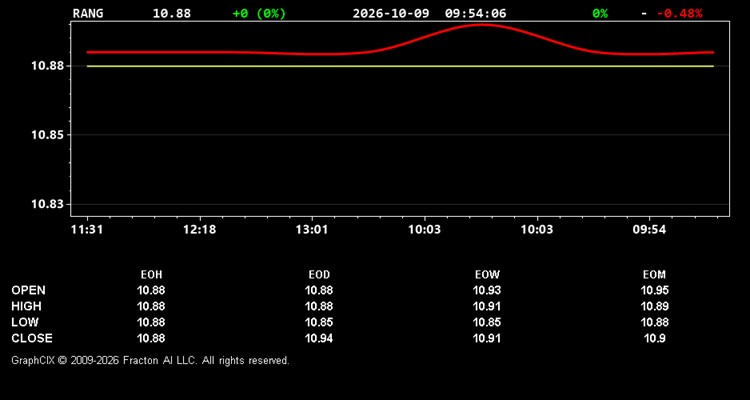Click the +0 (0%) change indicator
The height and width of the screenshot is (400, 750).
(x=259, y=13)
